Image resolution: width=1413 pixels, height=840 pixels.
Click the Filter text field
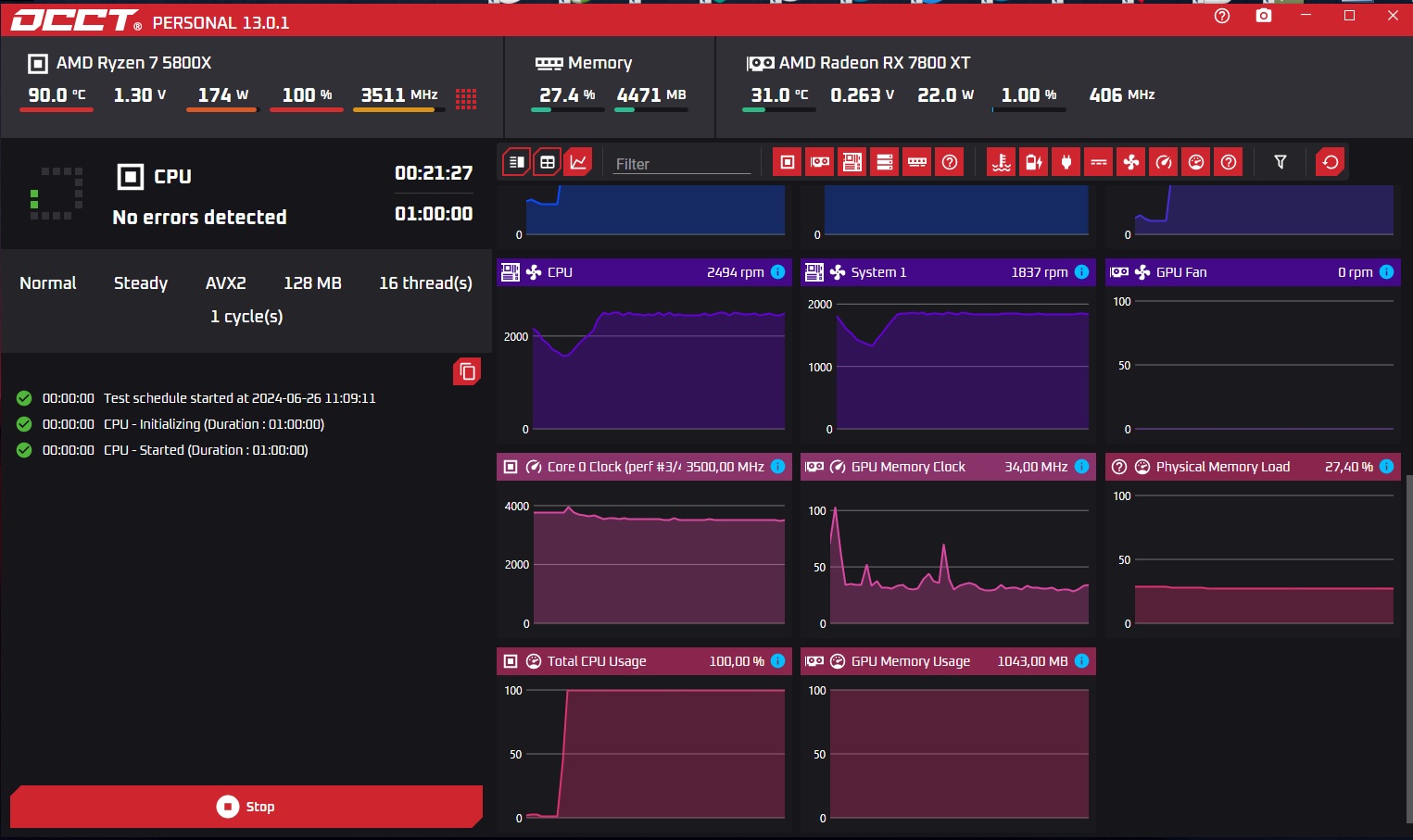682,164
